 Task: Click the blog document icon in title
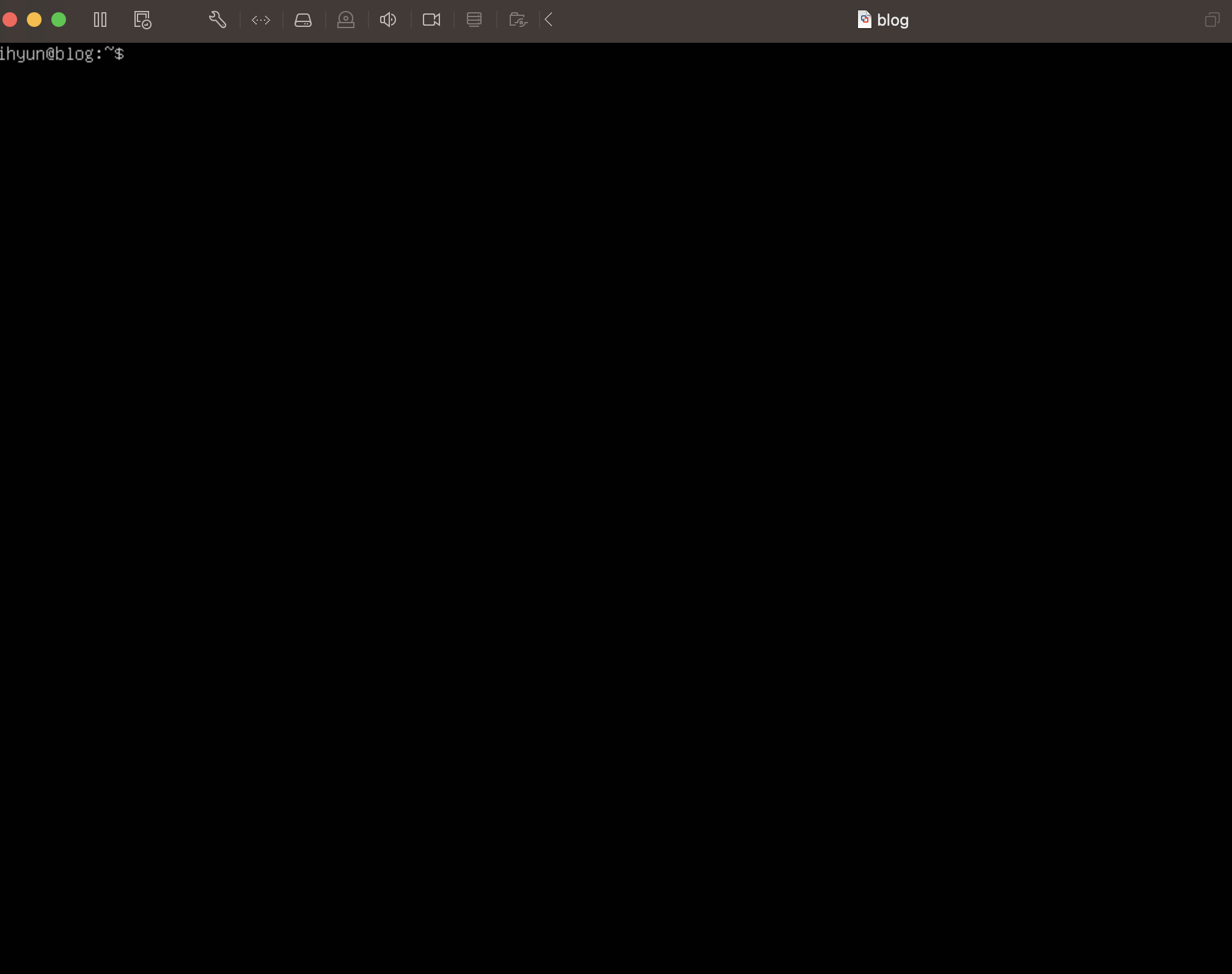coord(864,20)
